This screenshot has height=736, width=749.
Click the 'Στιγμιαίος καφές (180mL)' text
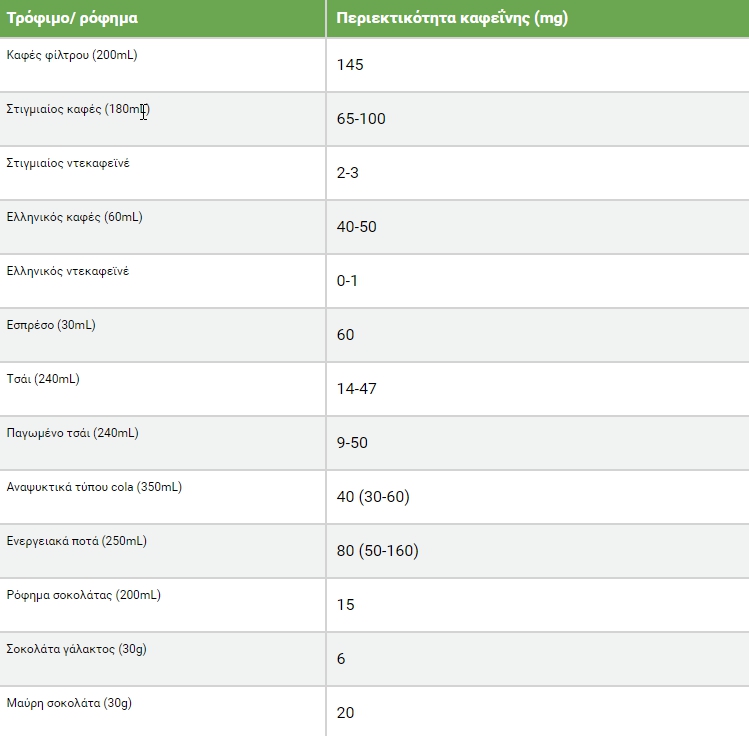78,109
